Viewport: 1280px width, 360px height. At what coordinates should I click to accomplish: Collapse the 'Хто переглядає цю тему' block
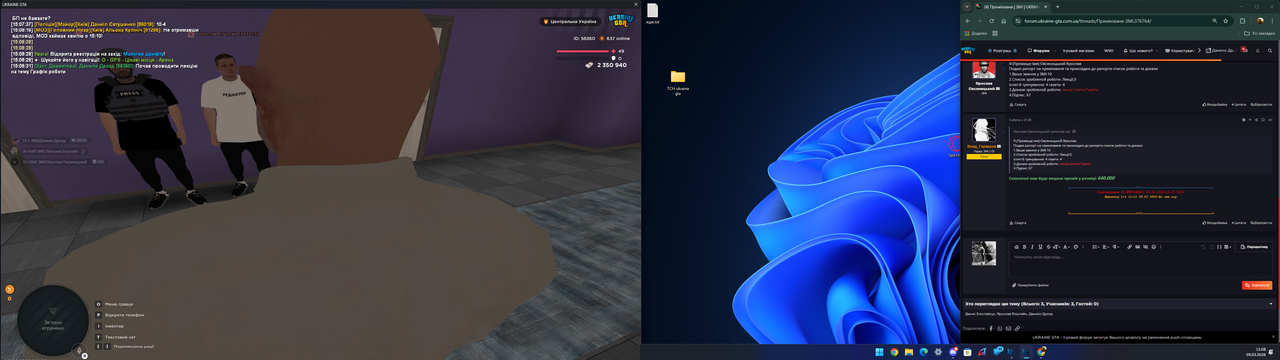point(1271,304)
